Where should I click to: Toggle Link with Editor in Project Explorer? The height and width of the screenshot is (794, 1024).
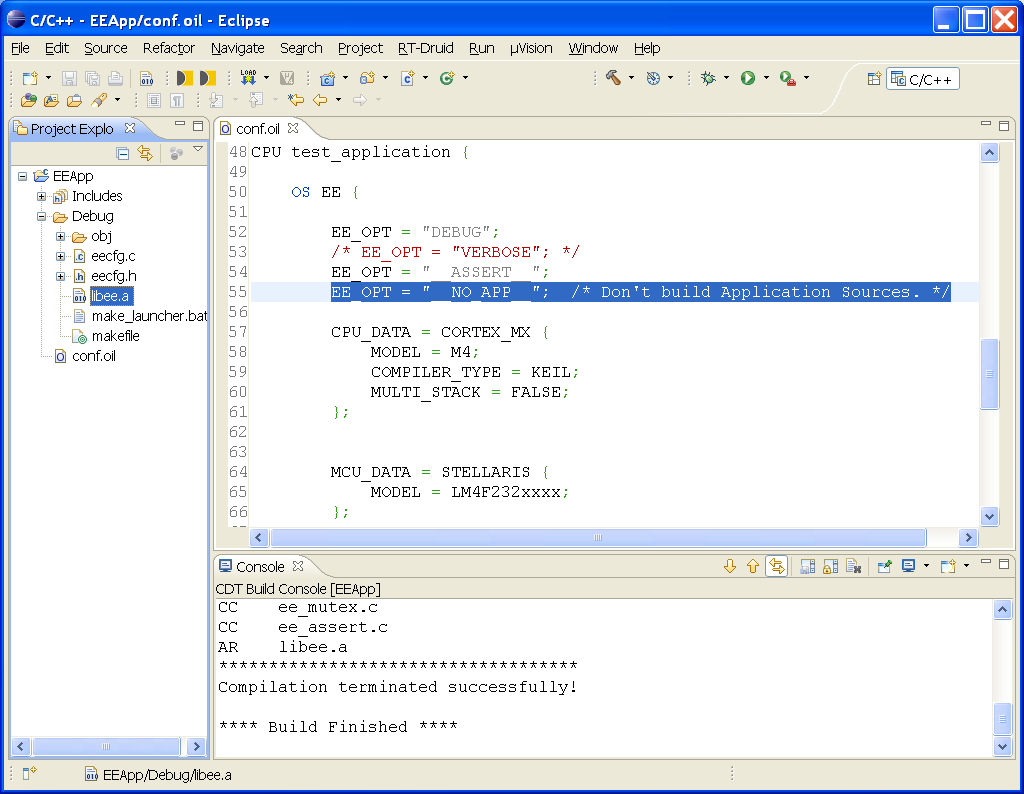click(x=145, y=154)
